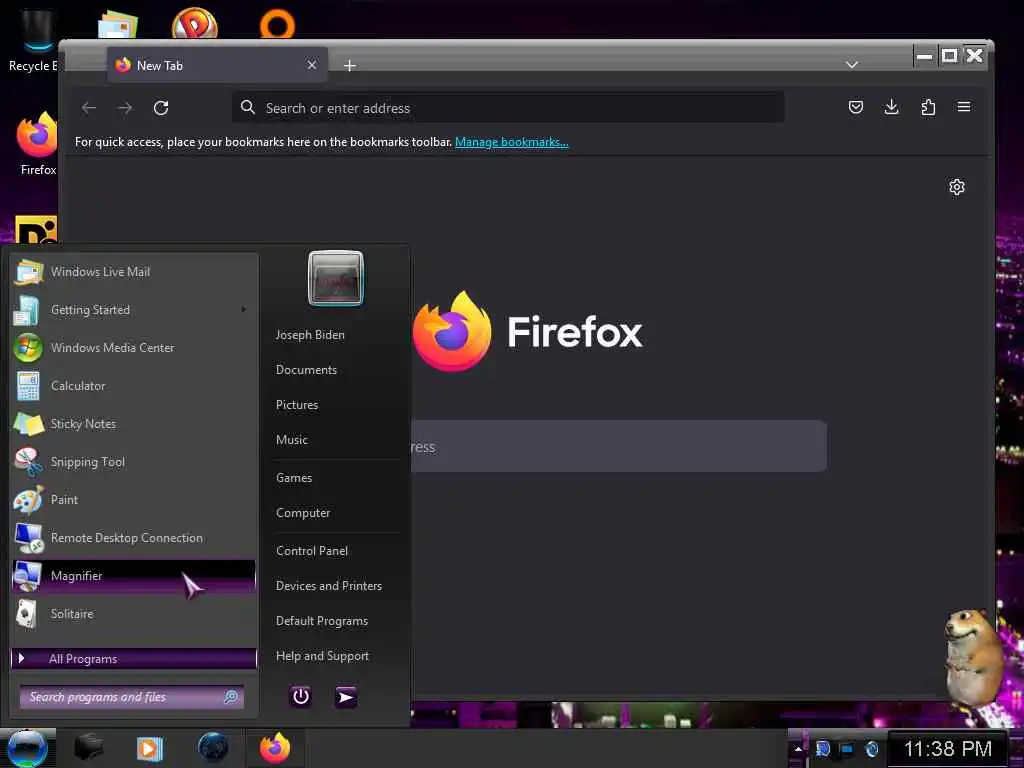Close the New Tab tab
Screen dimensions: 1024x768
(x=312, y=65)
